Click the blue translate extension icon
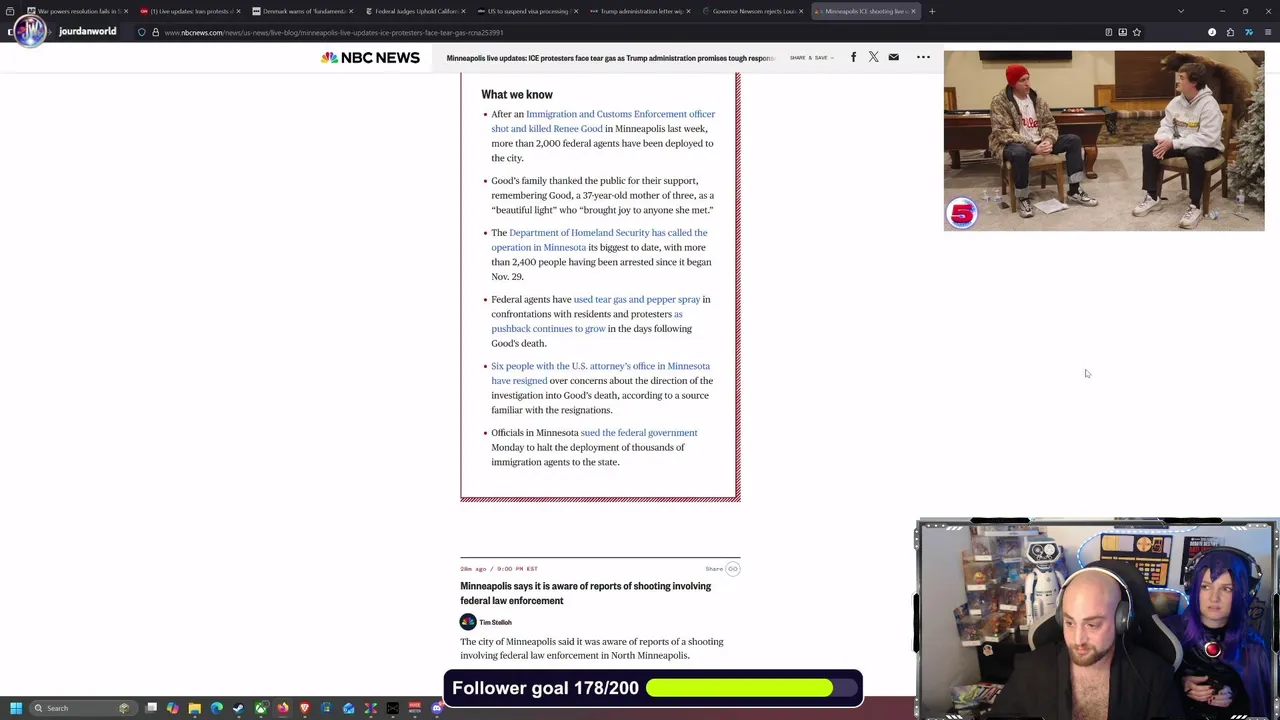Viewport: 1280px width, 720px height. (1249, 32)
